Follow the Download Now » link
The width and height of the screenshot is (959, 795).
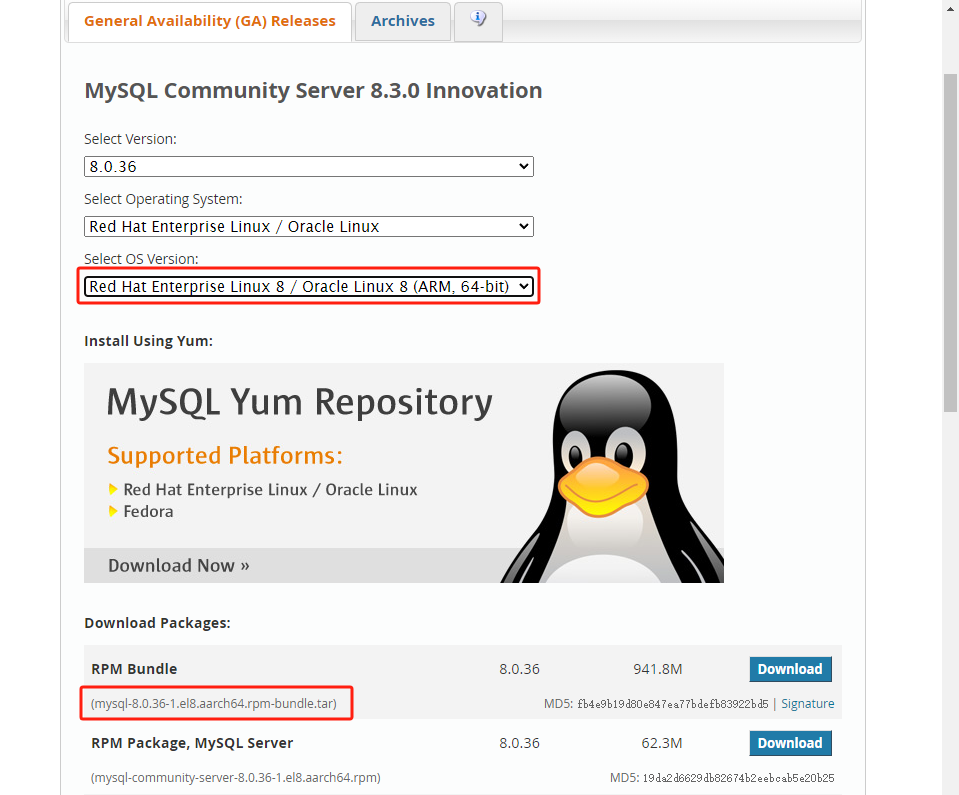click(x=179, y=566)
